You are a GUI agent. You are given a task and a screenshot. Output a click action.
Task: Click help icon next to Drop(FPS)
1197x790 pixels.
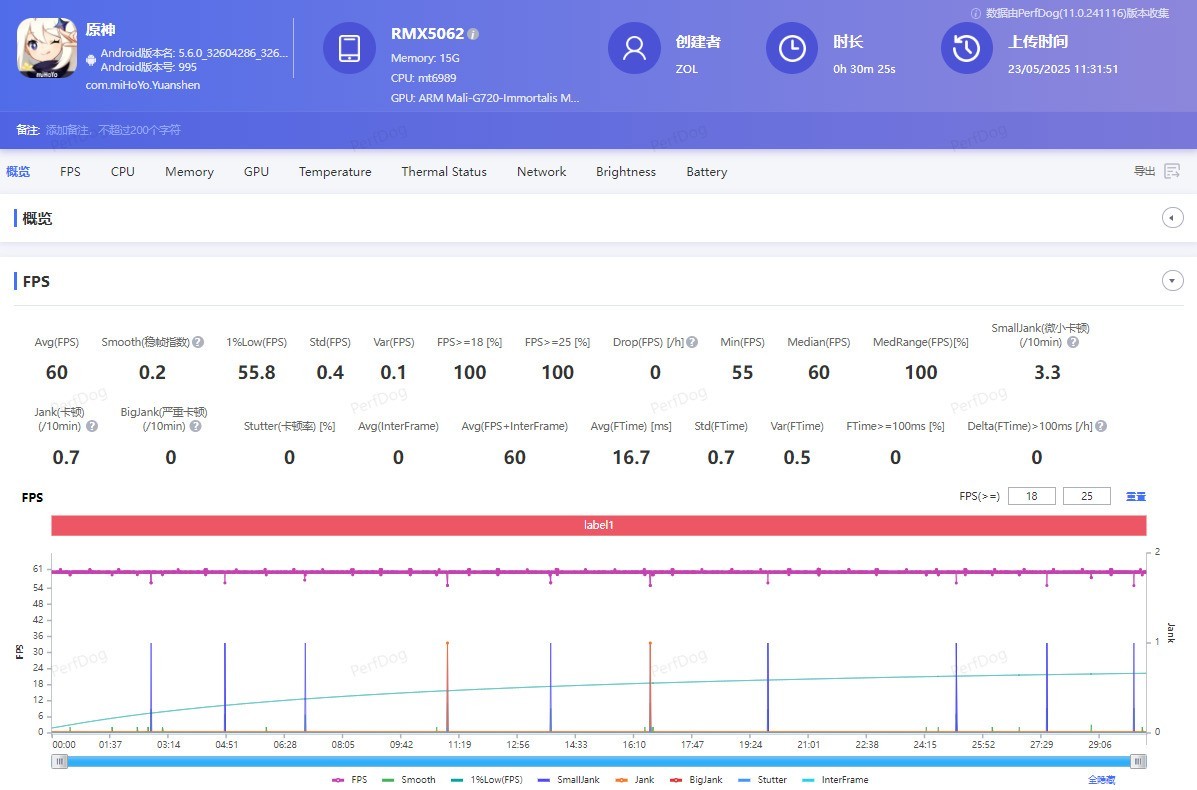[x=692, y=342]
